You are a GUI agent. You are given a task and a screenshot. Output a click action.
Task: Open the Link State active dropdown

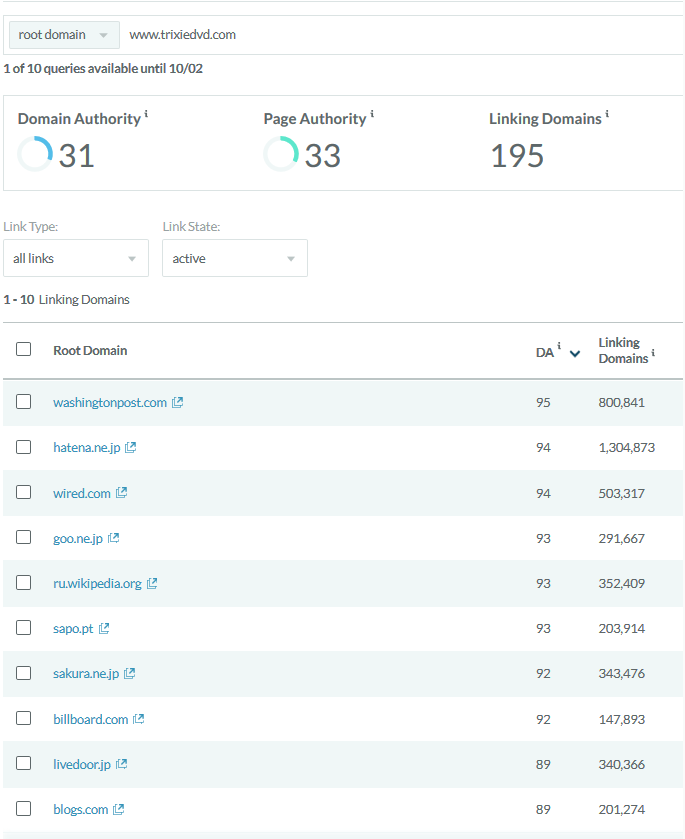coord(235,258)
